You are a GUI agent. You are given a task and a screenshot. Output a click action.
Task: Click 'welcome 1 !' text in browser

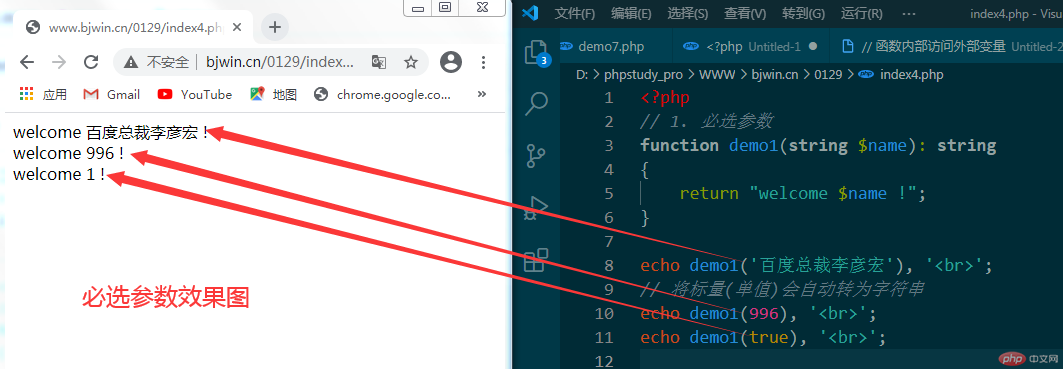point(59,175)
